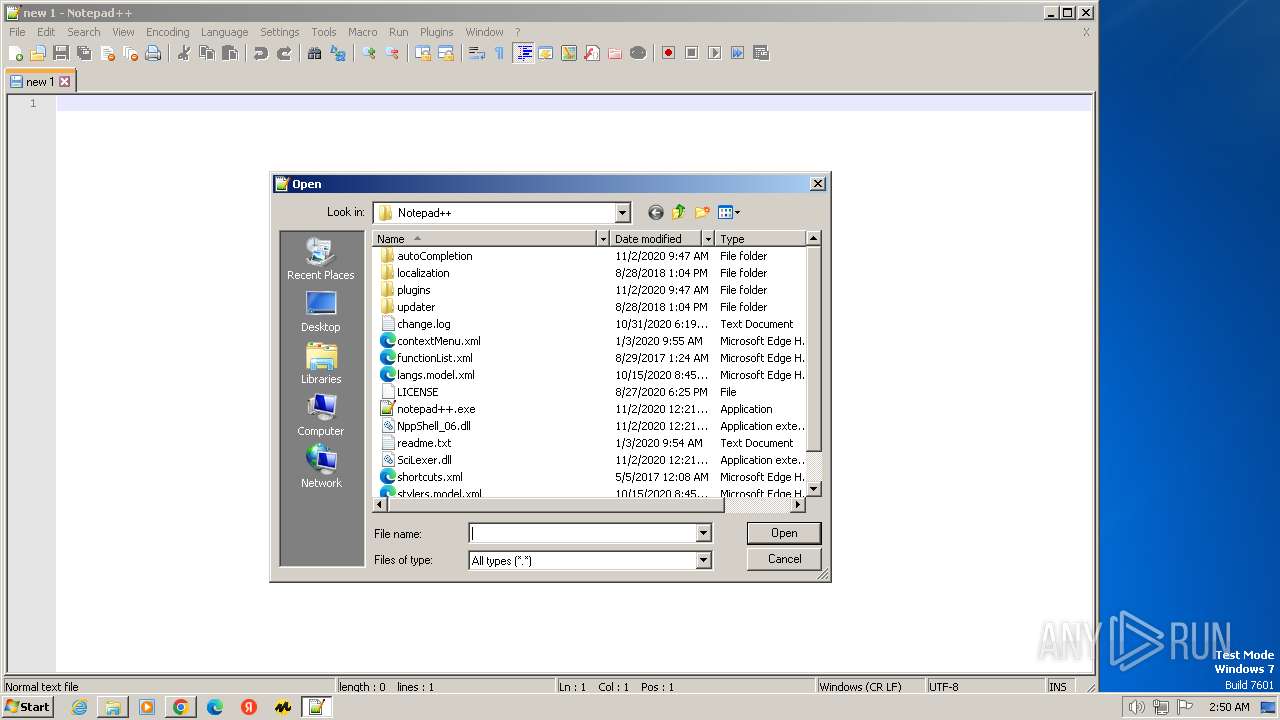
Task: Click the Save All toolbar icon
Action: (x=84, y=53)
